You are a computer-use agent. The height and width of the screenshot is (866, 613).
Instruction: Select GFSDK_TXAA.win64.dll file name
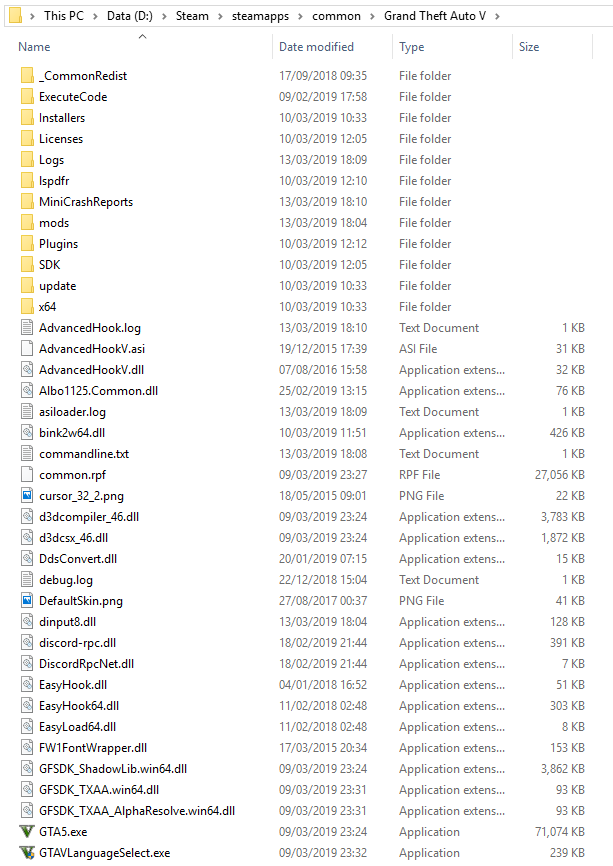pos(99,789)
